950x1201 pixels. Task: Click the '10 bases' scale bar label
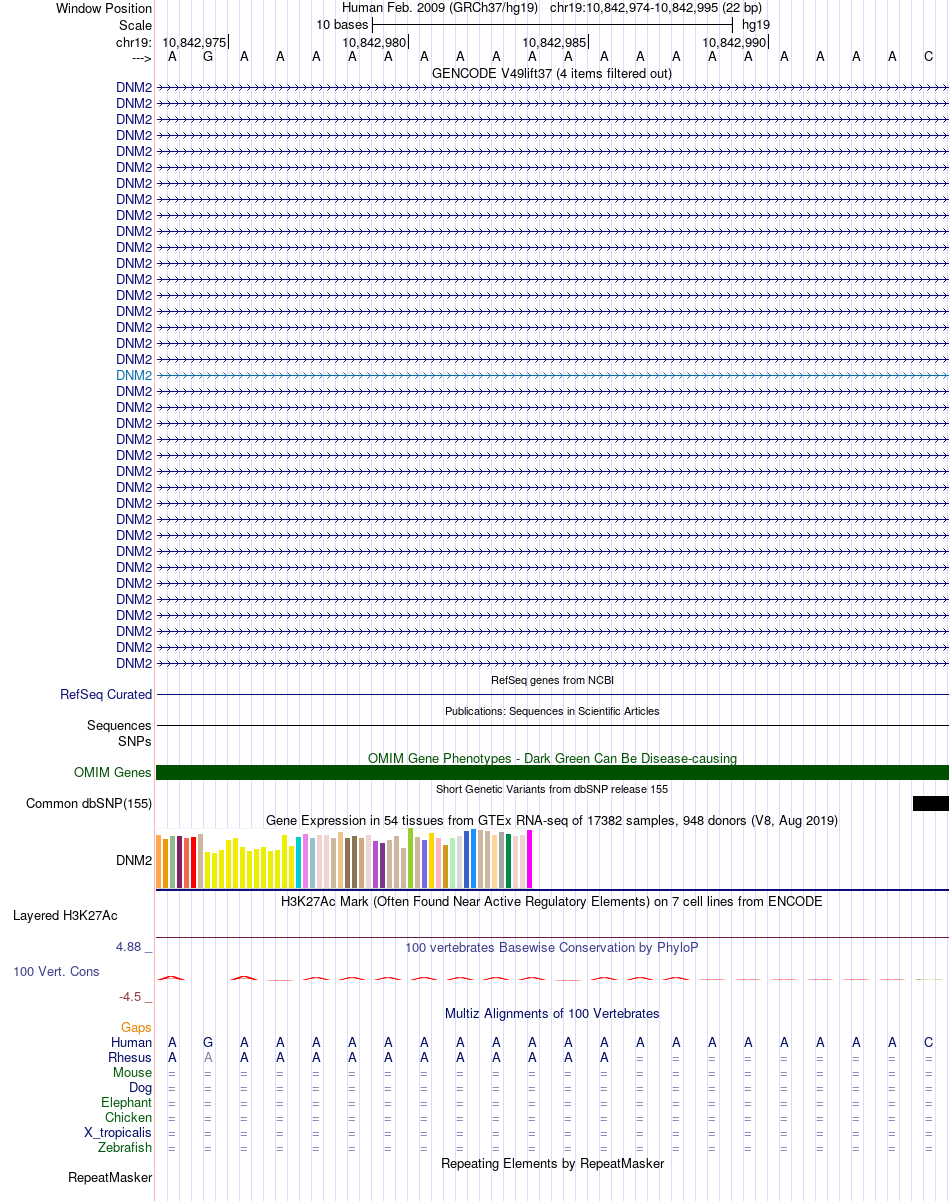(x=342, y=24)
